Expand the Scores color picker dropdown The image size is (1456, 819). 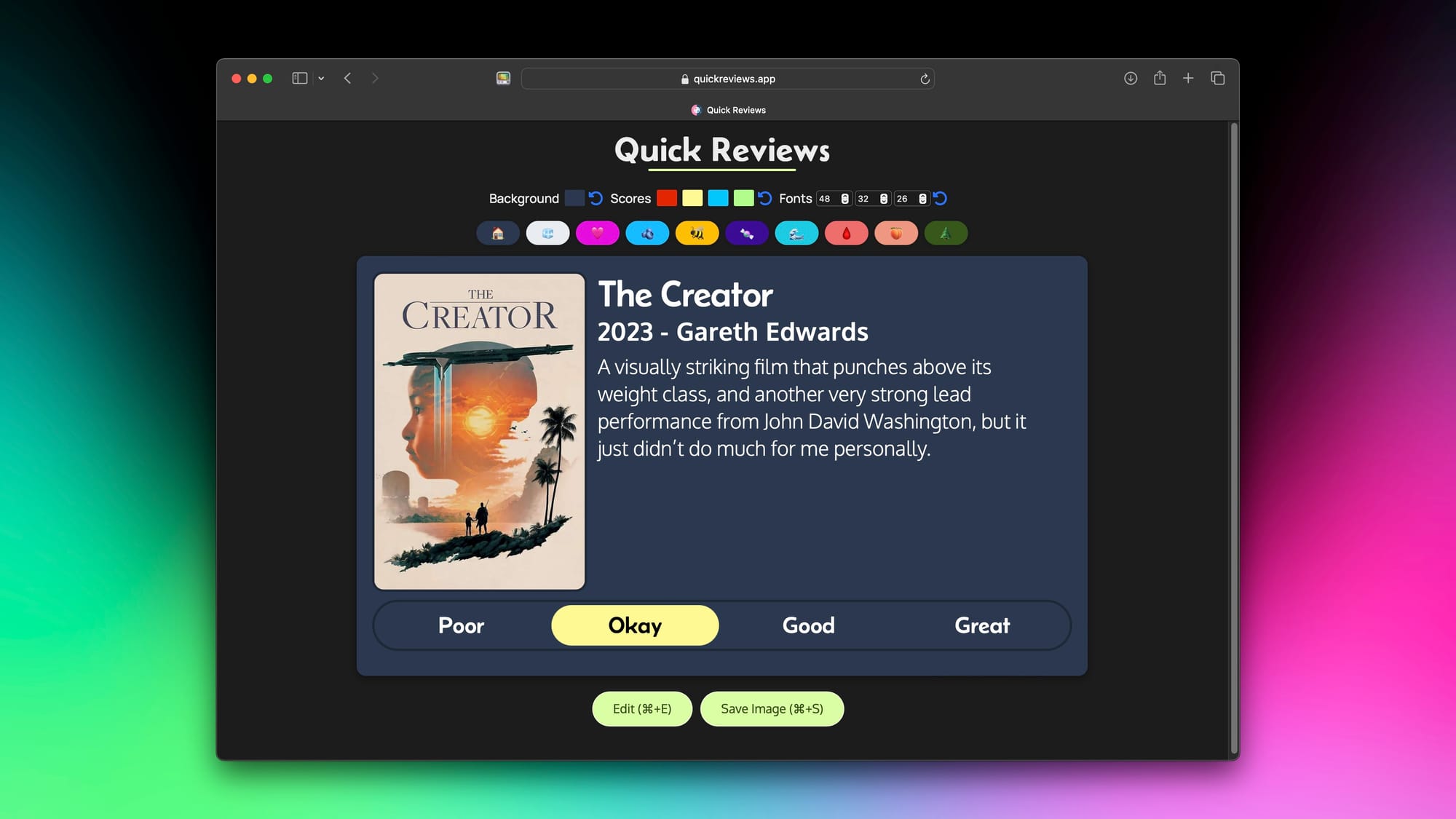pos(666,198)
